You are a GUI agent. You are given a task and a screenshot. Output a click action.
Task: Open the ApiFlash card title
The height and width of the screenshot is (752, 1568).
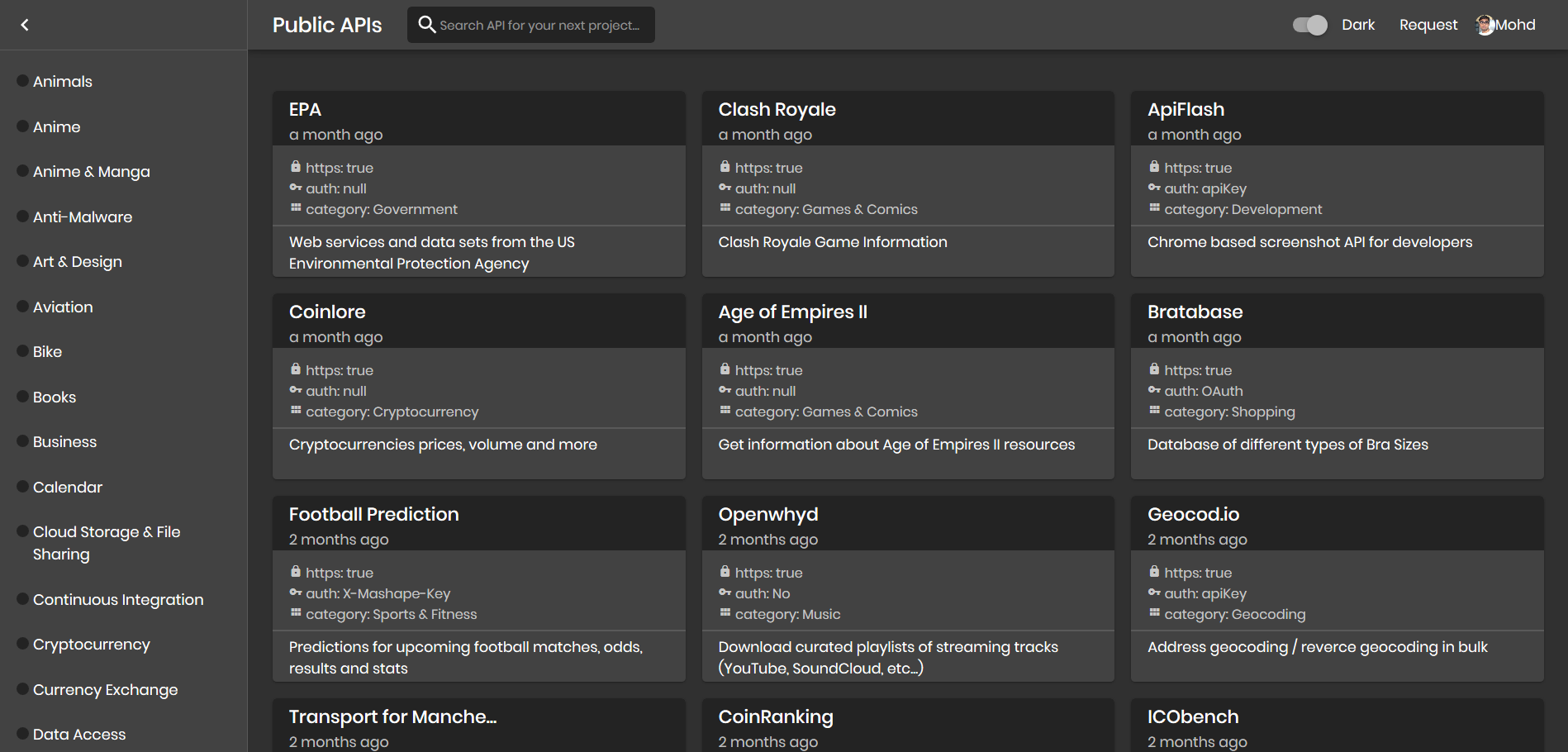tap(1186, 110)
